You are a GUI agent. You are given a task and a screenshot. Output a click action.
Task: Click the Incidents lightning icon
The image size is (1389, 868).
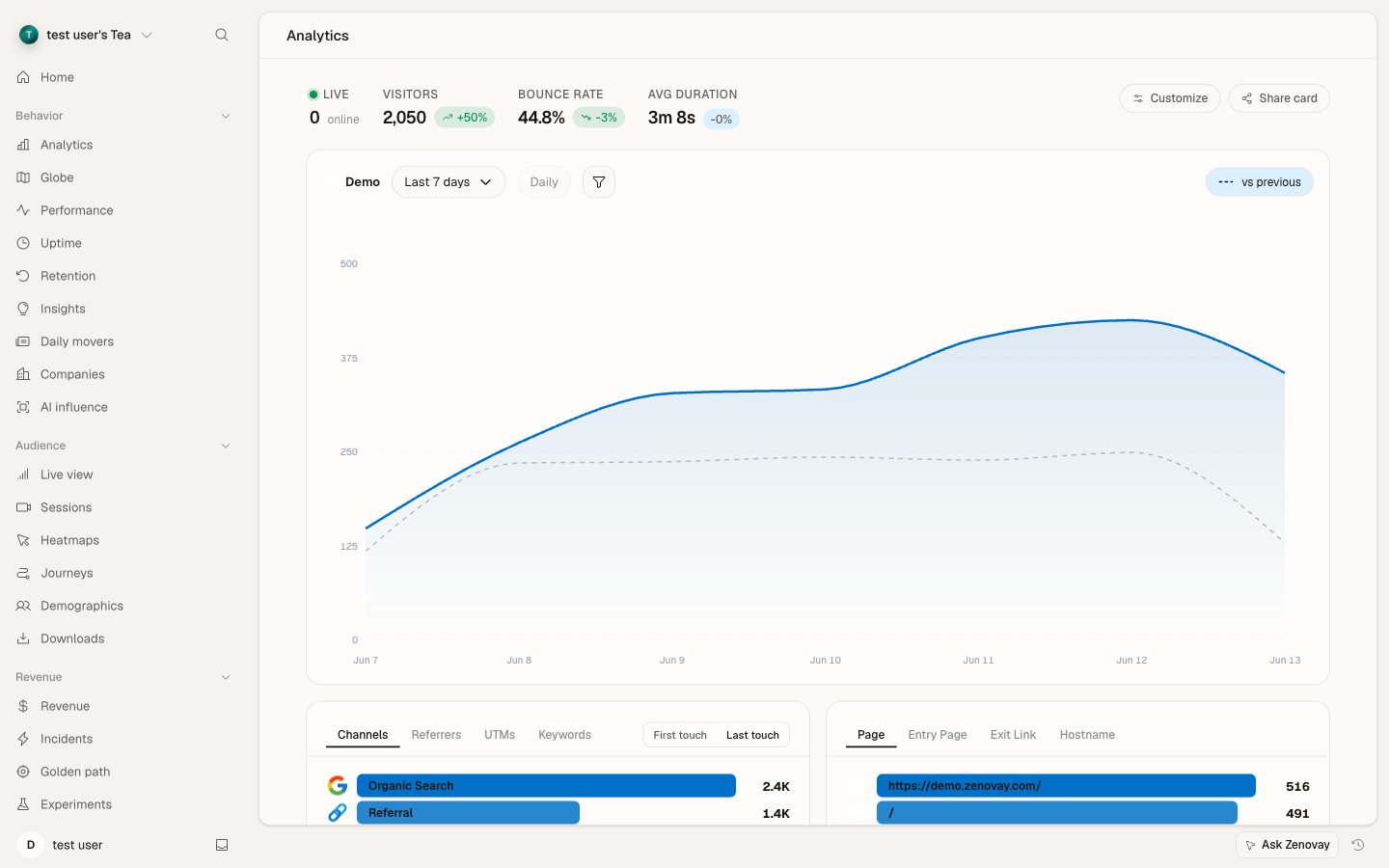pos(23,739)
